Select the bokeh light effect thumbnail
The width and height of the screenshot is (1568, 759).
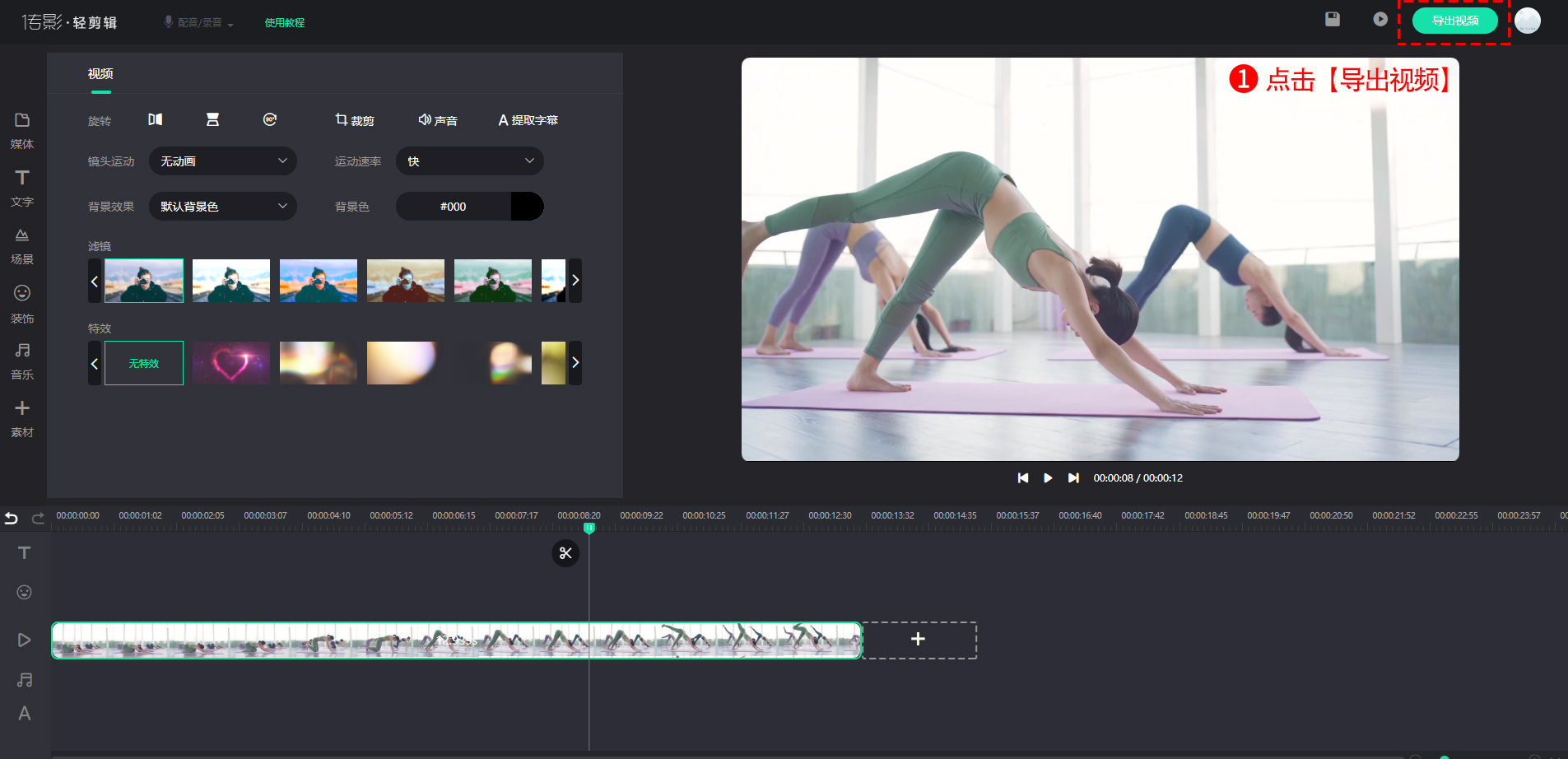point(319,363)
